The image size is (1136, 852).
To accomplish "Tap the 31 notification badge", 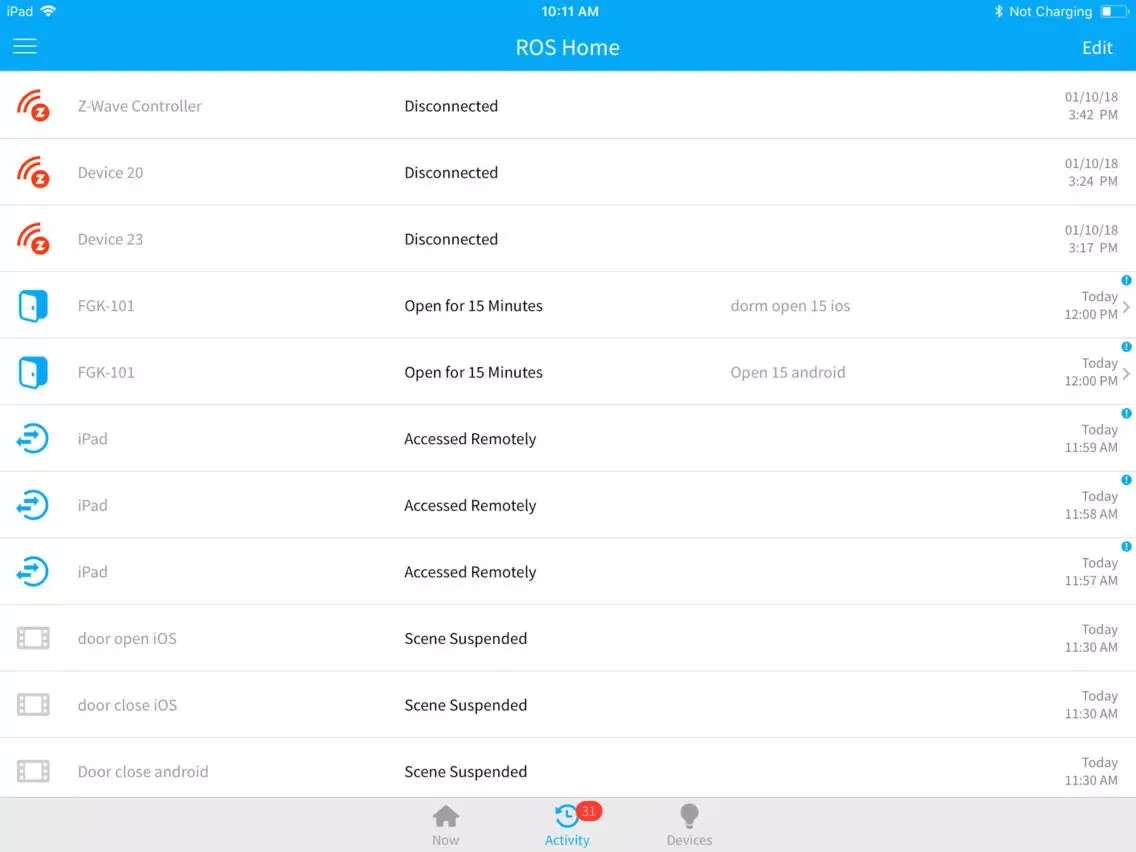I will pos(588,812).
